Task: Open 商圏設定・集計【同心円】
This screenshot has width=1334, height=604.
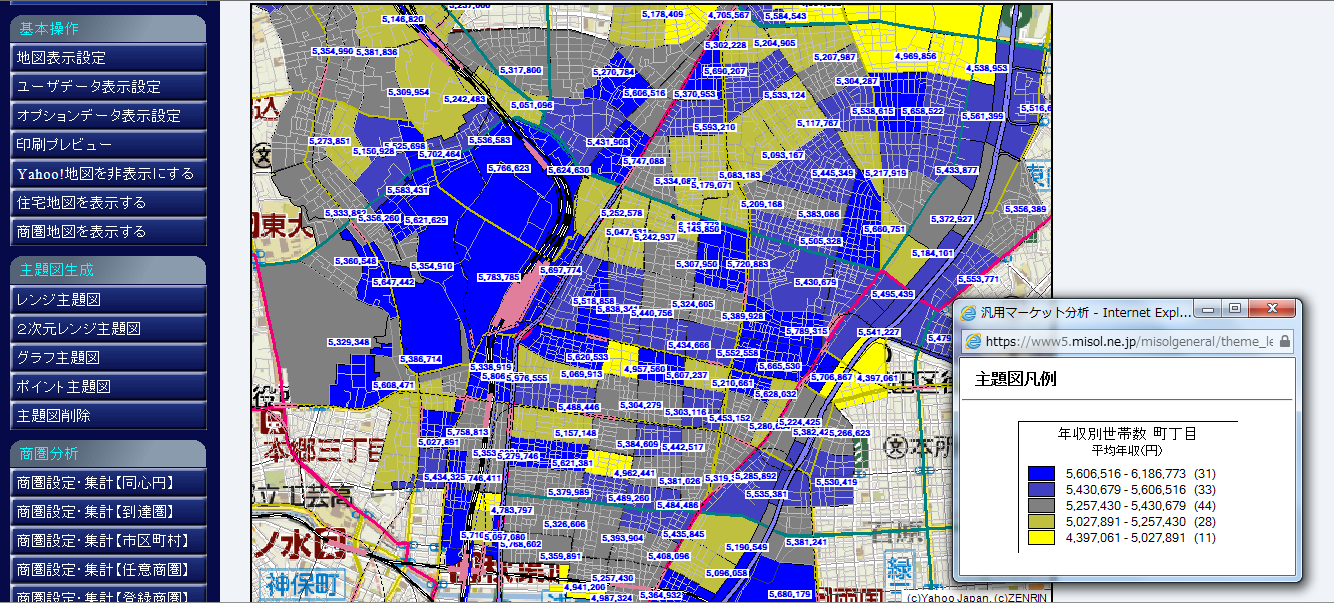Action: 108,483
